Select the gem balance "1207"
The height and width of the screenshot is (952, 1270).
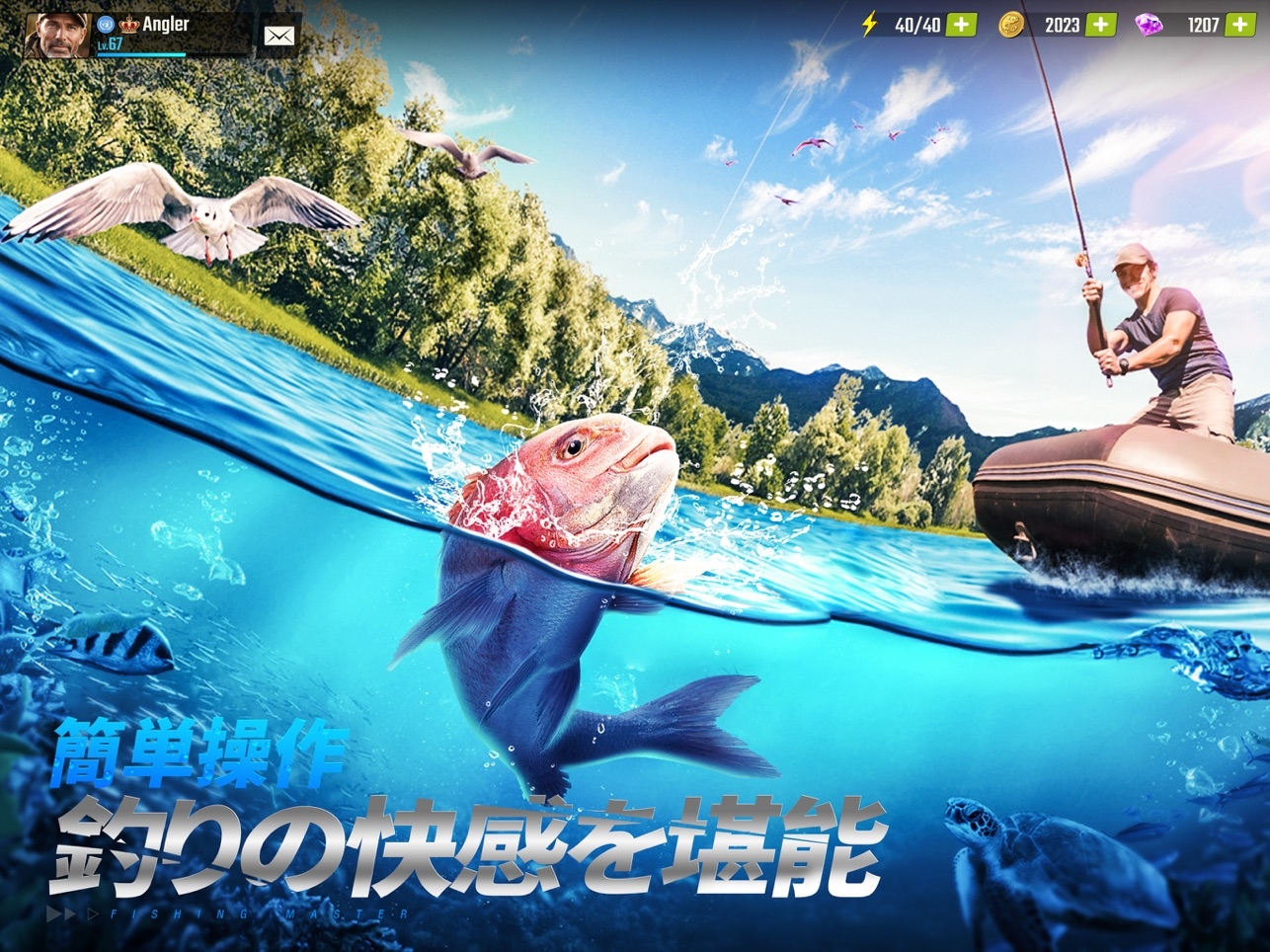click(x=1203, y=25)
